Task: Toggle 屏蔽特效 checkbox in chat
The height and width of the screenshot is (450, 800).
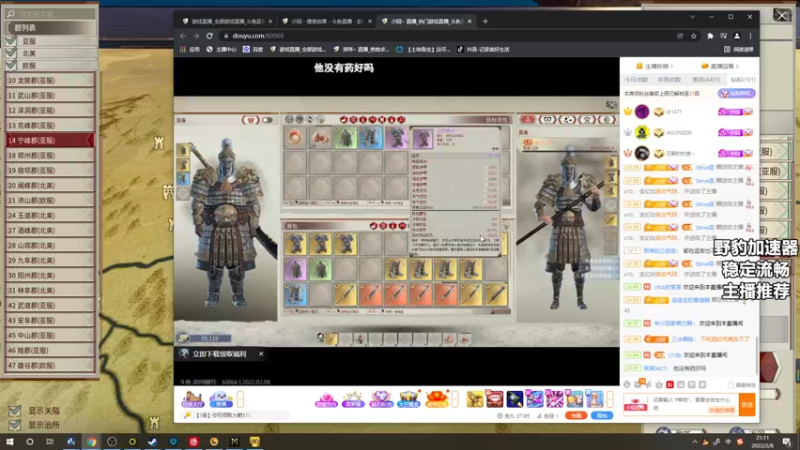Action: point(731,385)
